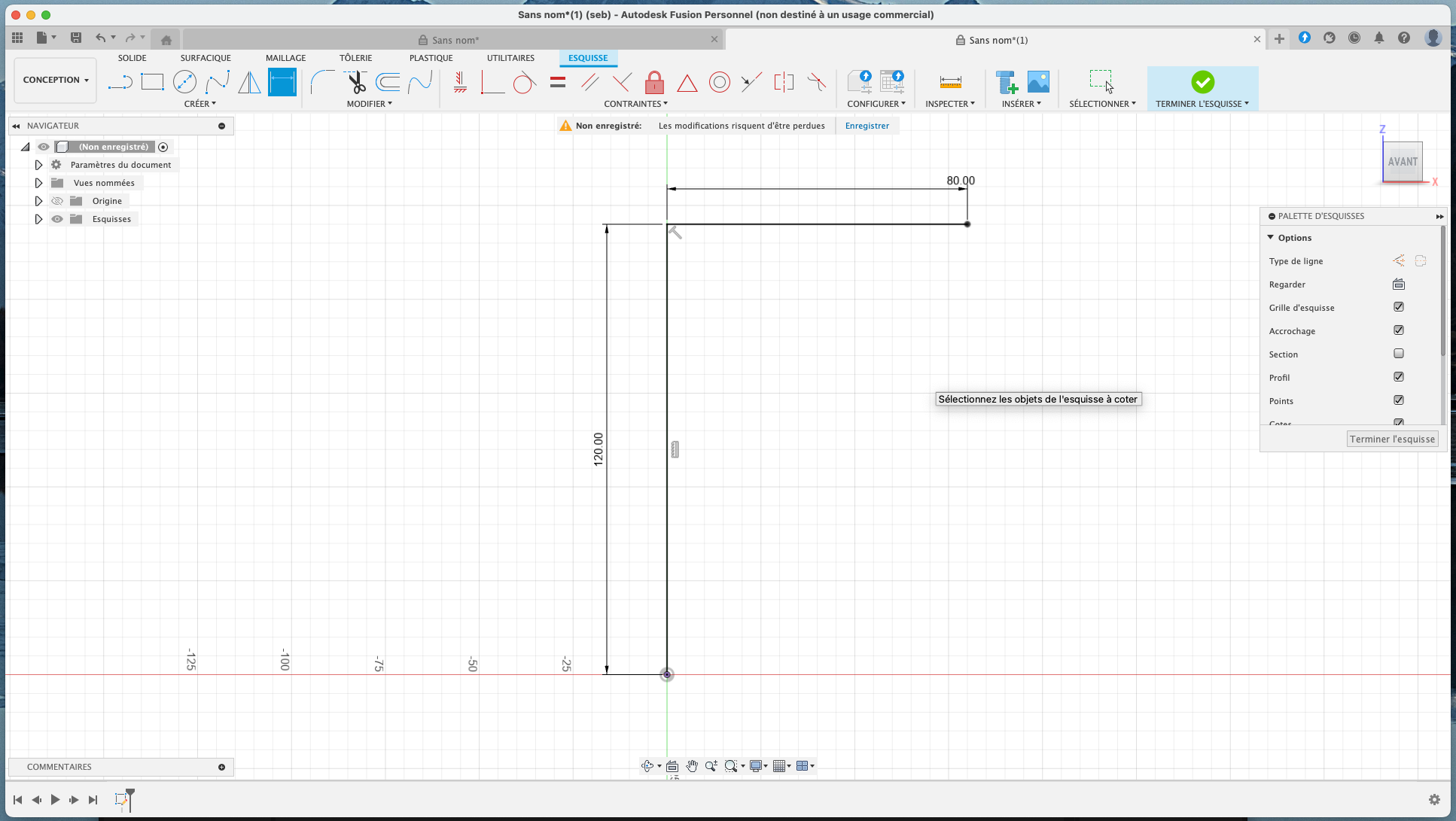Select the Rectangle sketch tool
This screenshot has height=821, width=1456.
point(152,82)
